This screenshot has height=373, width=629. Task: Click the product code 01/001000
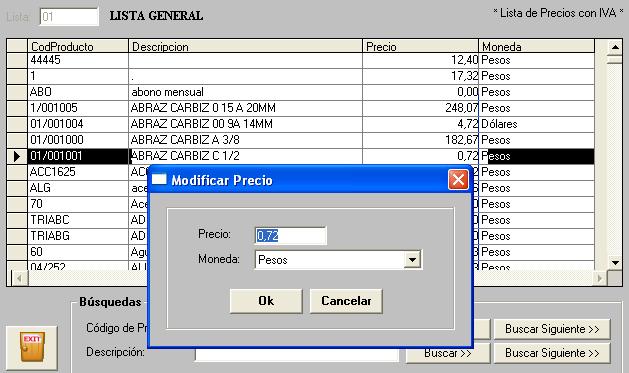[x=78, y=140]
